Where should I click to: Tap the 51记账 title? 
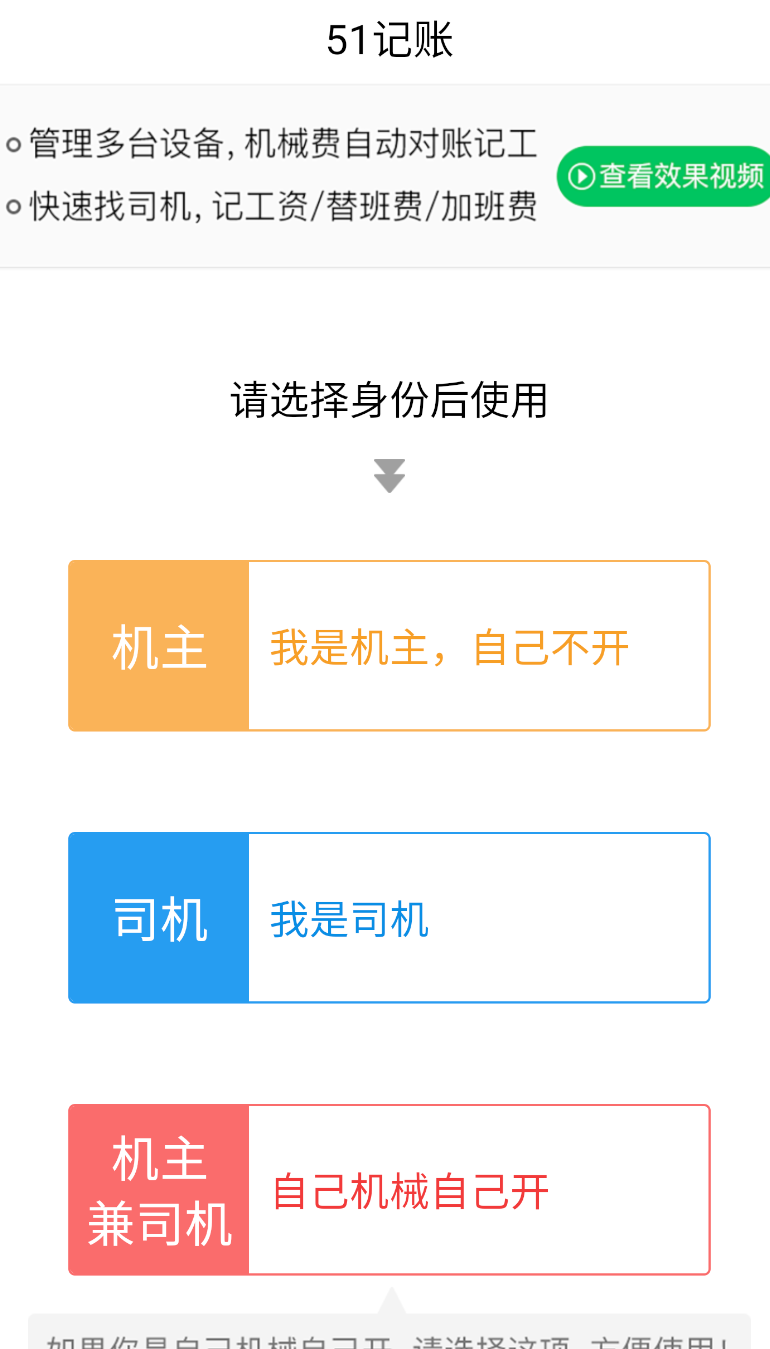pos(390,41)
